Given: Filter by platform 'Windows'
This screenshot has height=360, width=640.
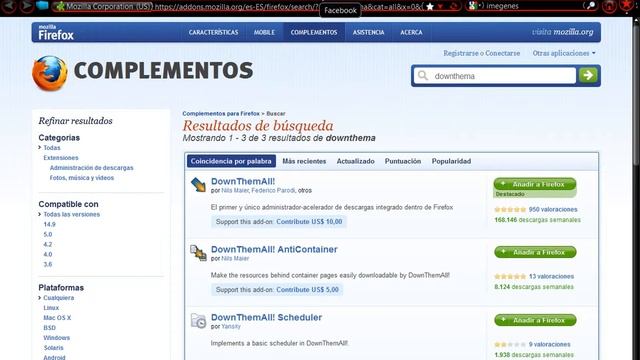Looking at the screenshot, I should pos(57,338).
